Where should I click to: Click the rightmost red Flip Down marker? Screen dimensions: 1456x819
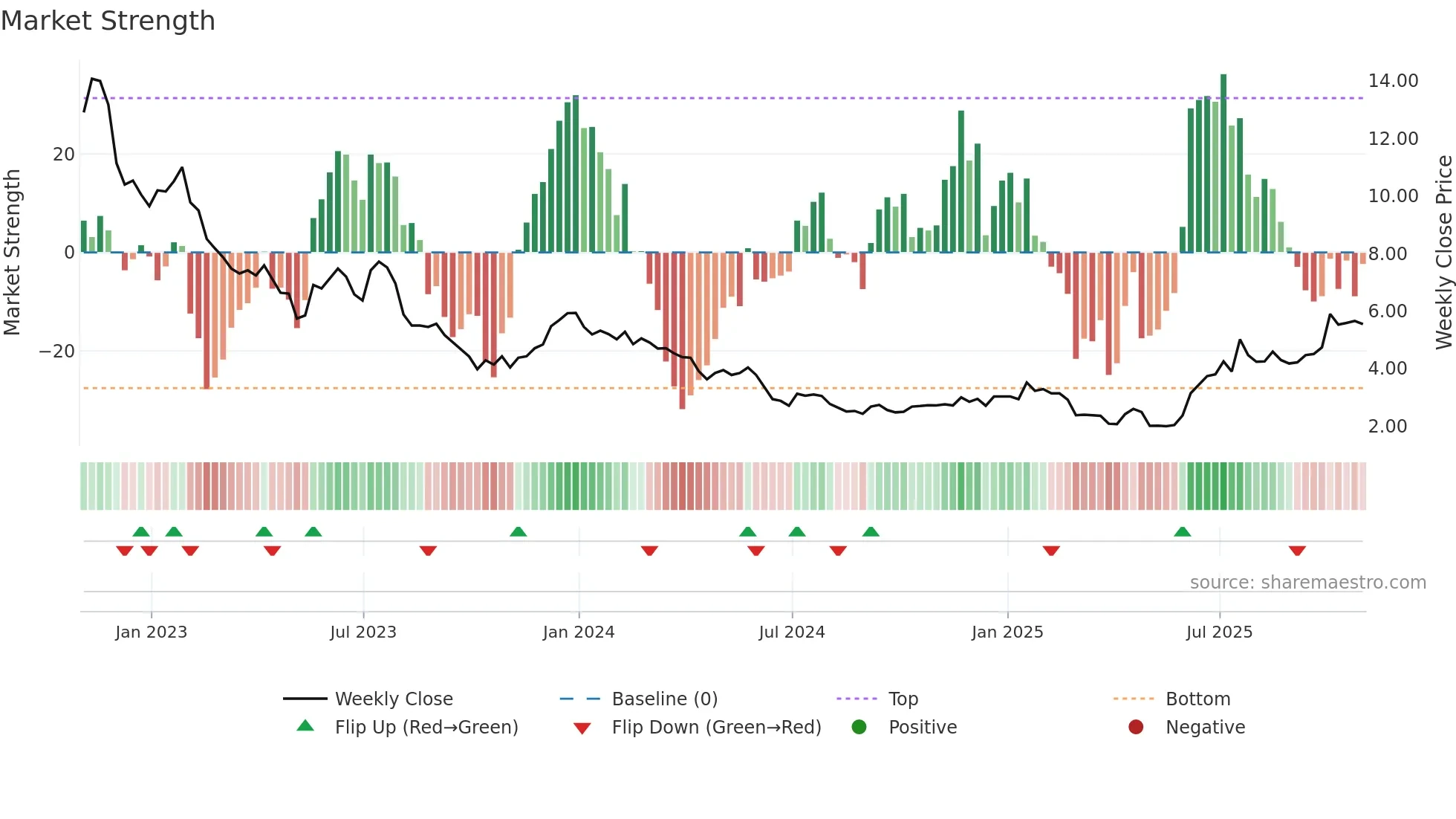pyautogui.click(x=1297, y=551)
